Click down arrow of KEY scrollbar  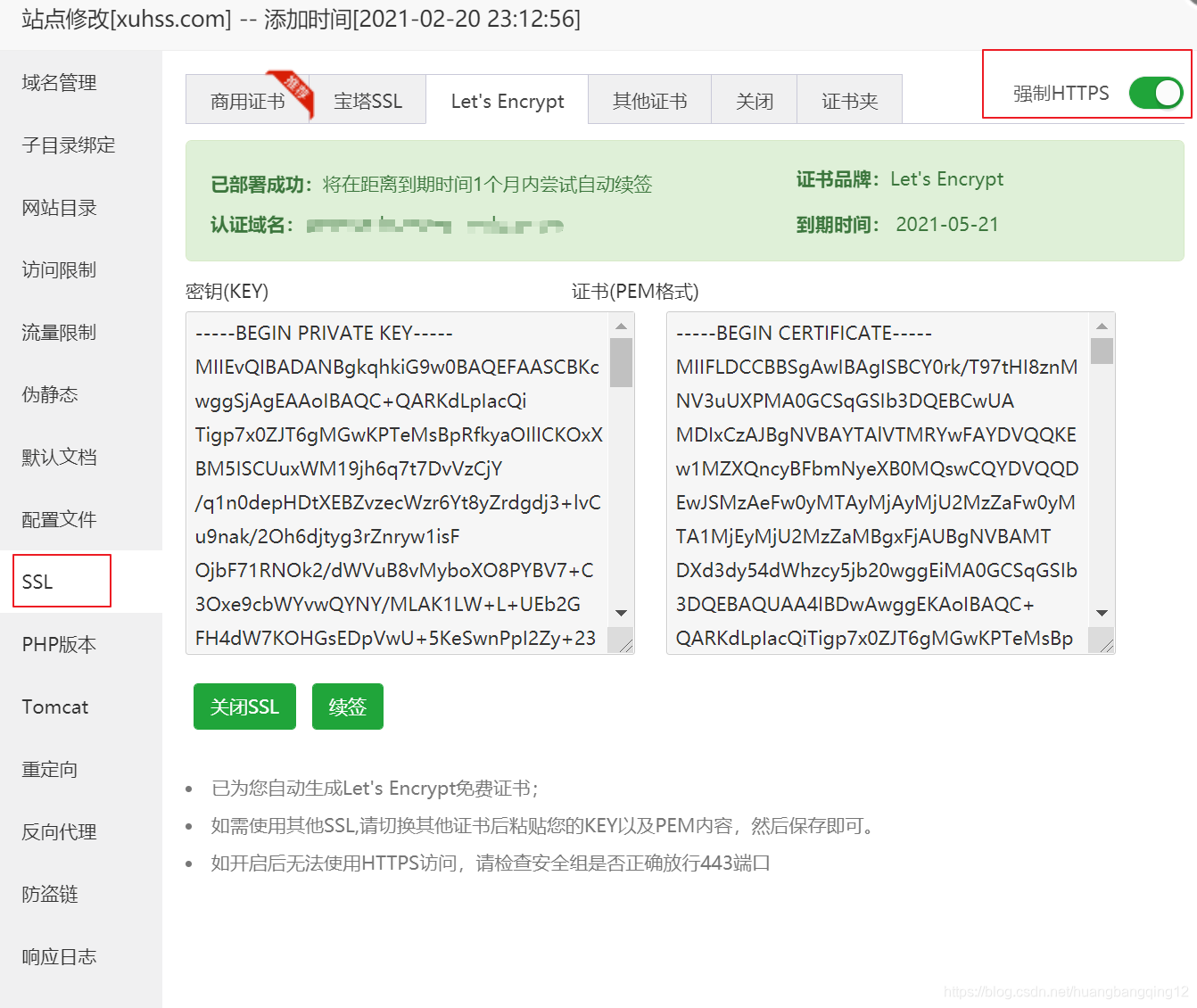coord(622,613)
